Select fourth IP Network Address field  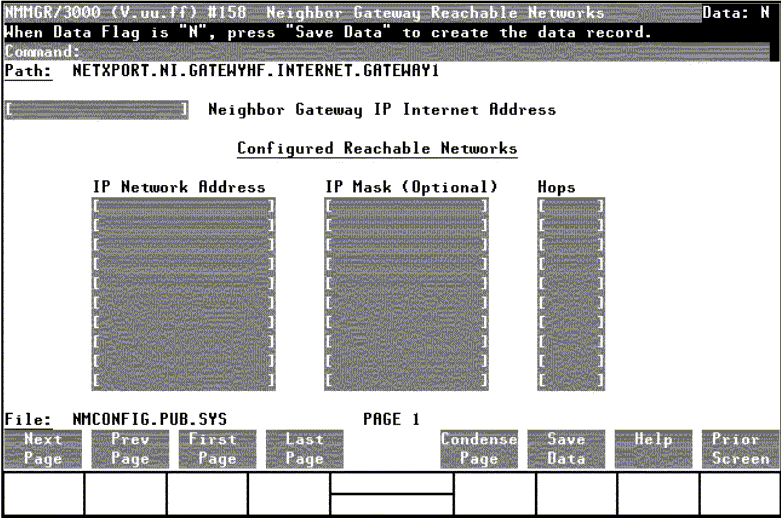[x=184, y=264]
